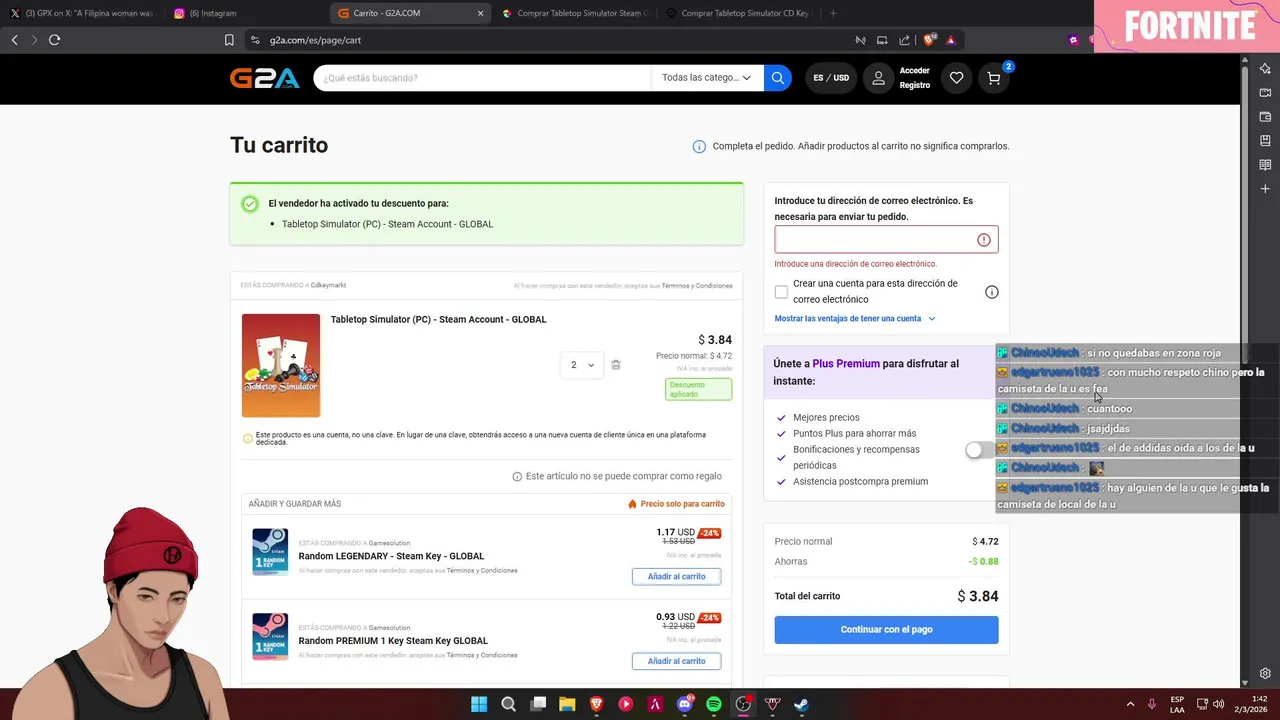Open Brave Talk video sidebar icon

pyautogui.click(x=1265, y=93)
